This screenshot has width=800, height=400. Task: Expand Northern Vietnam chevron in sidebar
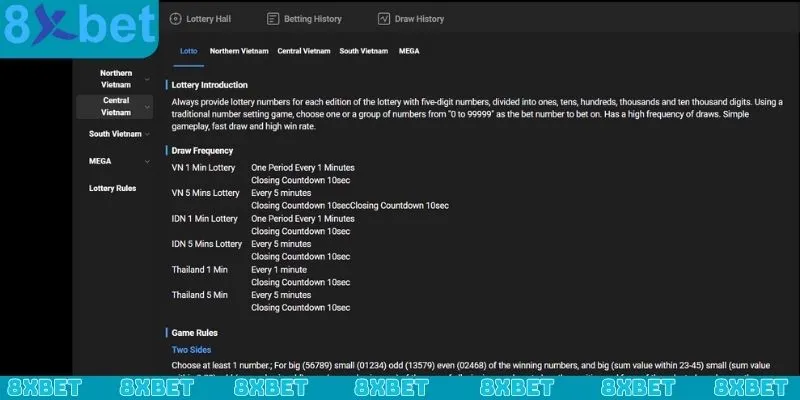tap(147, 79)
